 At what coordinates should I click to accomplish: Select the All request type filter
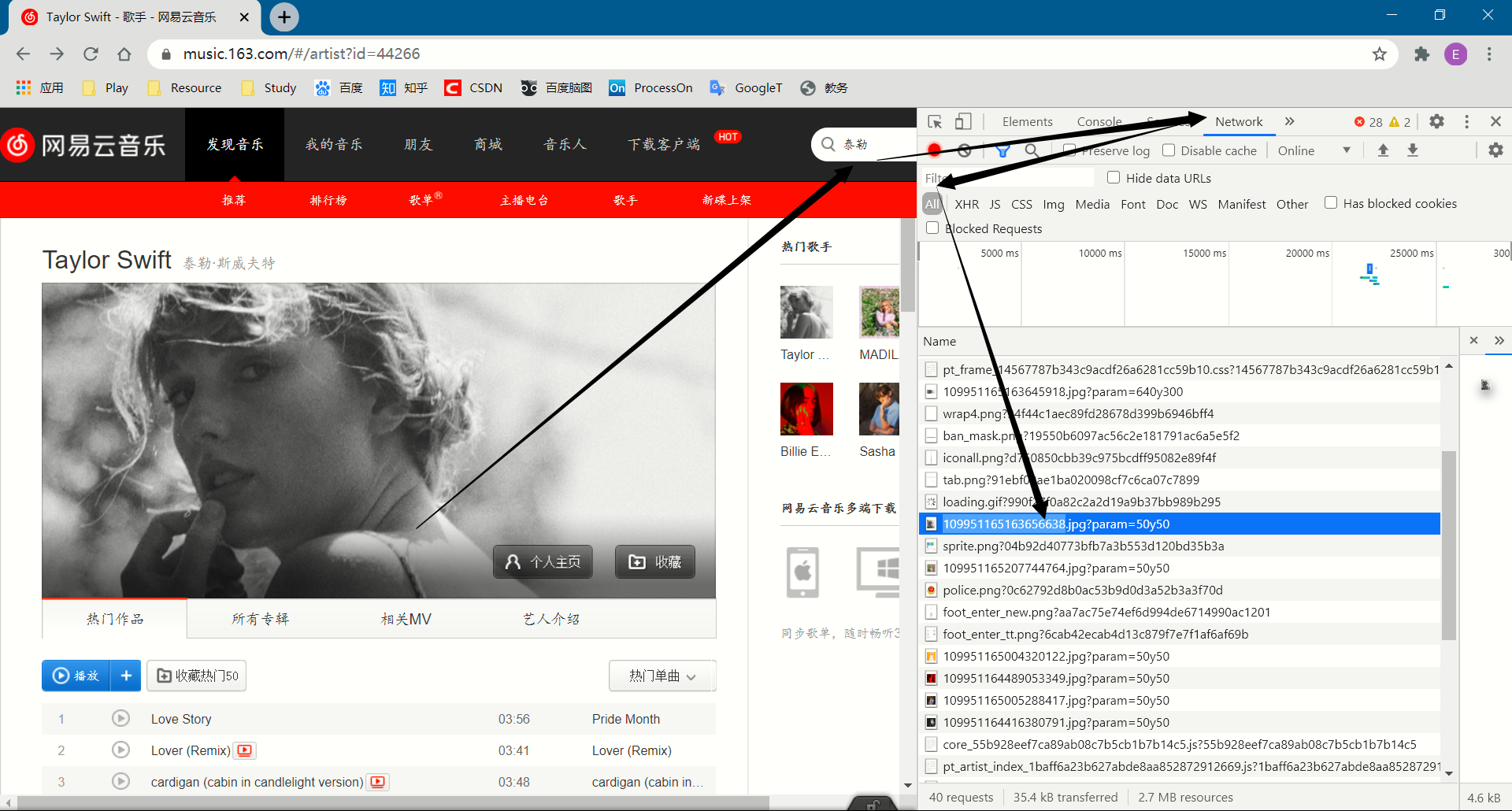[932, 204]
